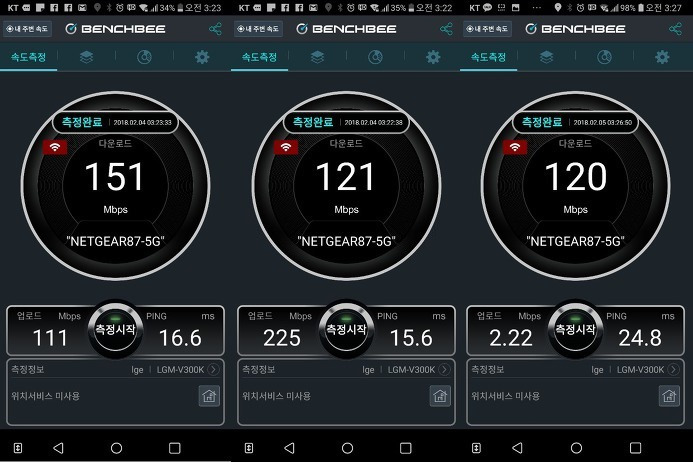Tap BENCHBEE logo in the 121 Mbps screen
693x462 pixels.
point(346,29)
